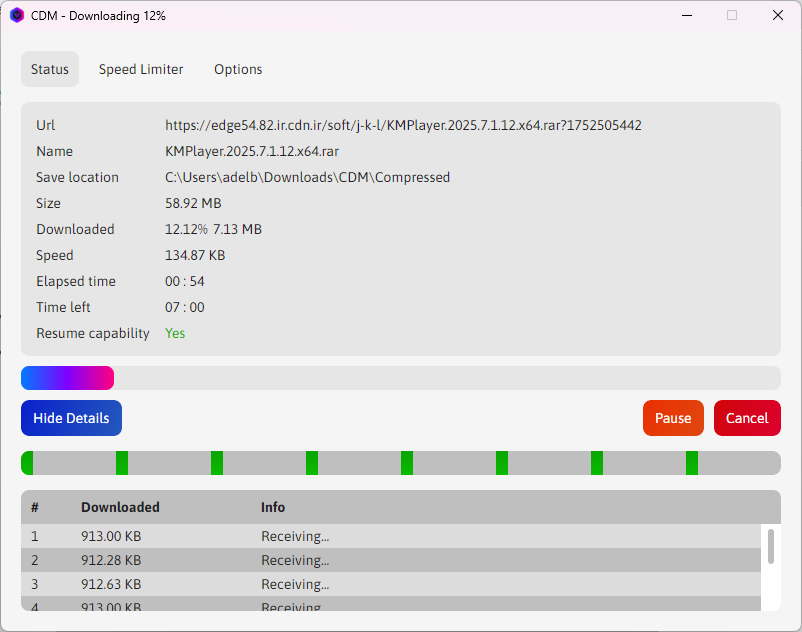Minimize the CDM download window
The image size is (802, 632).
686,15
